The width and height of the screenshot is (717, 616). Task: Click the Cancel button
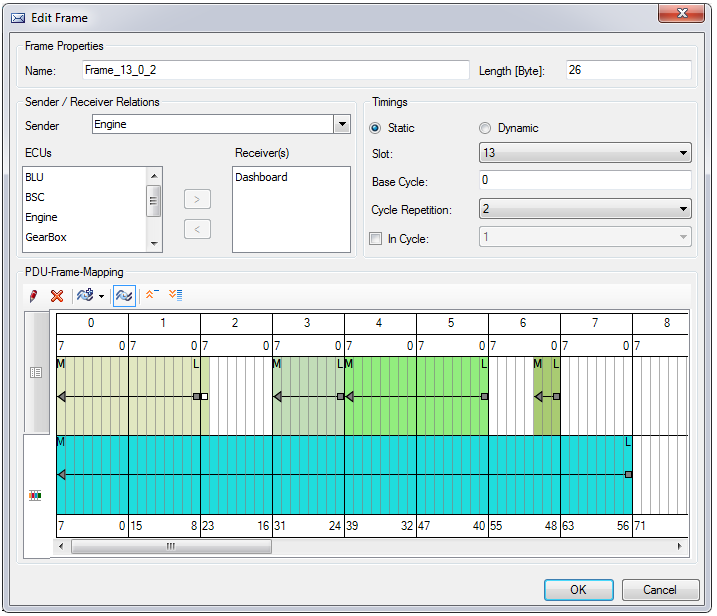(660, 590)
